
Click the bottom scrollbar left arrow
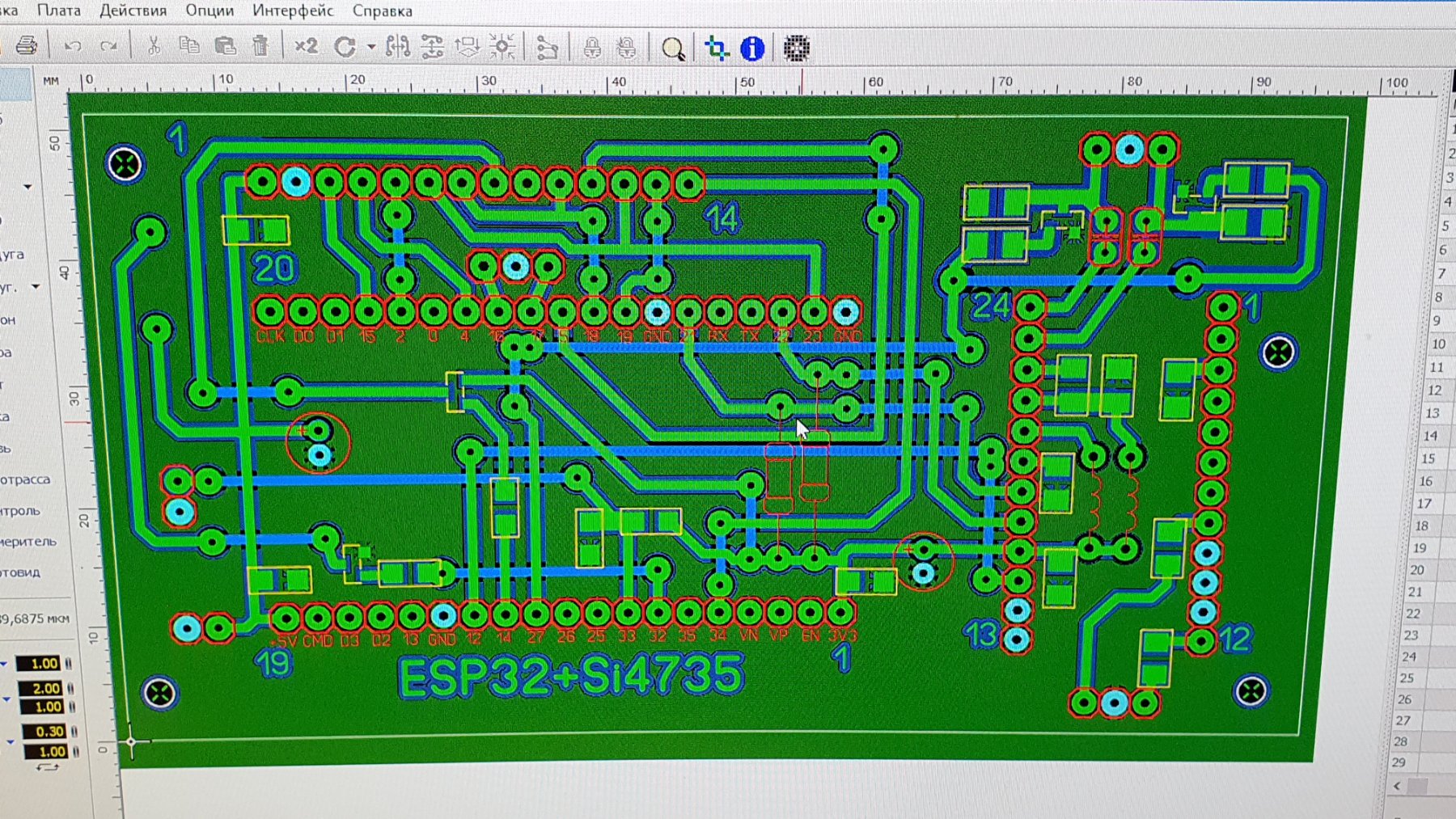1397,785
